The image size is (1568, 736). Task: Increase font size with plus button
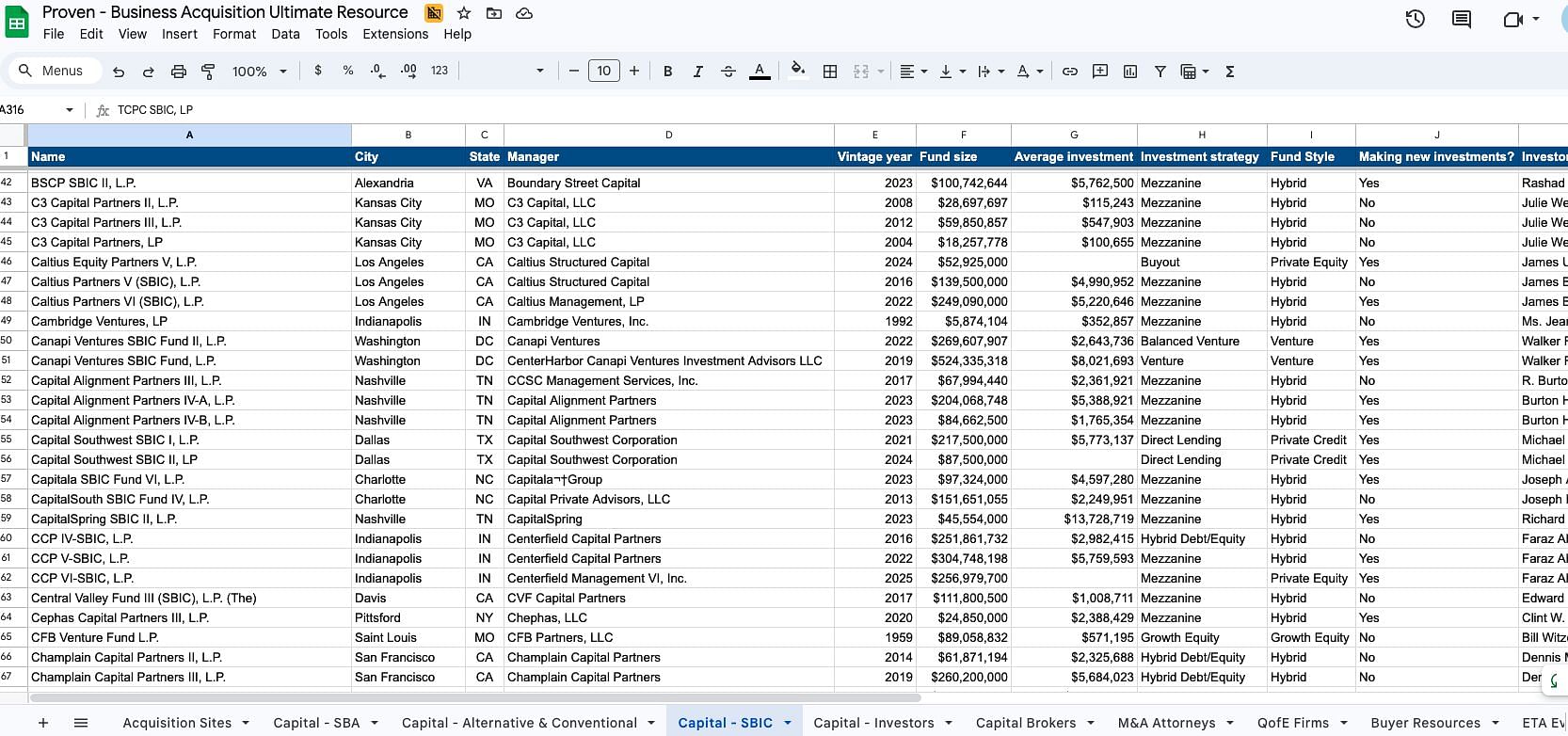pyautogui.click(x=634, y=71)
